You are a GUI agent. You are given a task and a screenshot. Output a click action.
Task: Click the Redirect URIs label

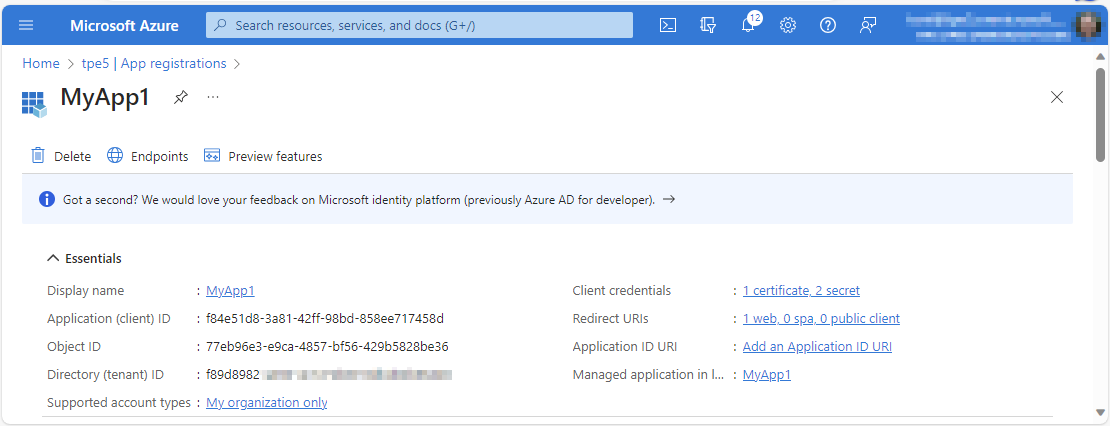(x=610, y=318)
